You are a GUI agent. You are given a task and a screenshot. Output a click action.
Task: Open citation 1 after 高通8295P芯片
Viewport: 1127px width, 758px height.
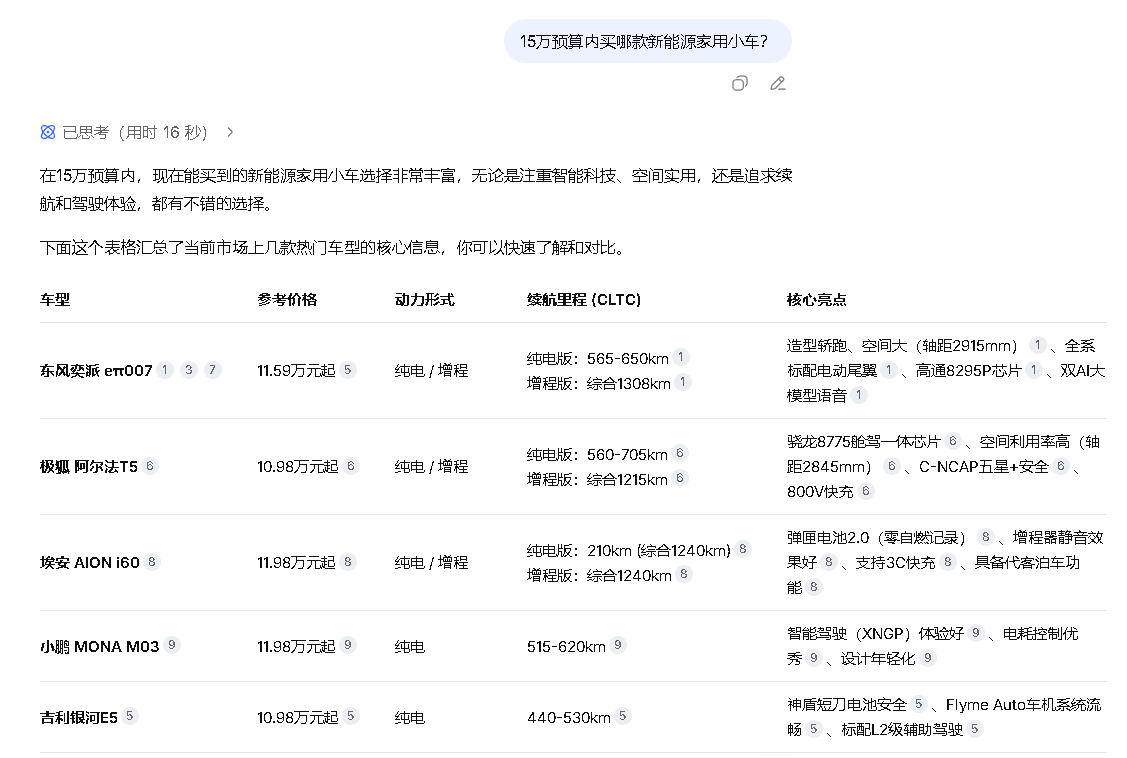(1034, 369)
